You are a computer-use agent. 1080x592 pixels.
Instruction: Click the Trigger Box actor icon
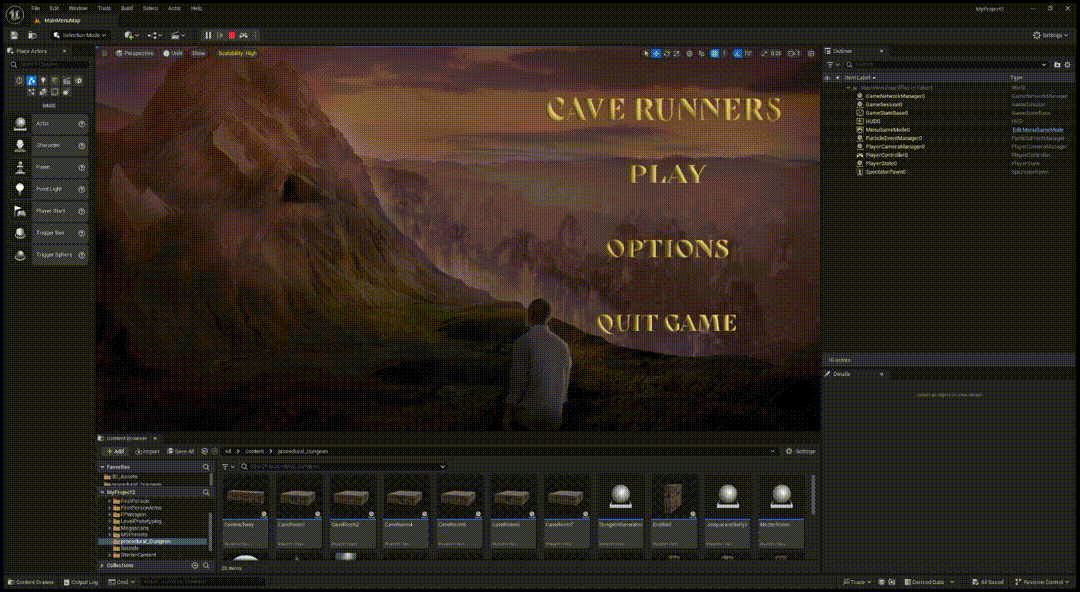pos(20,233)
